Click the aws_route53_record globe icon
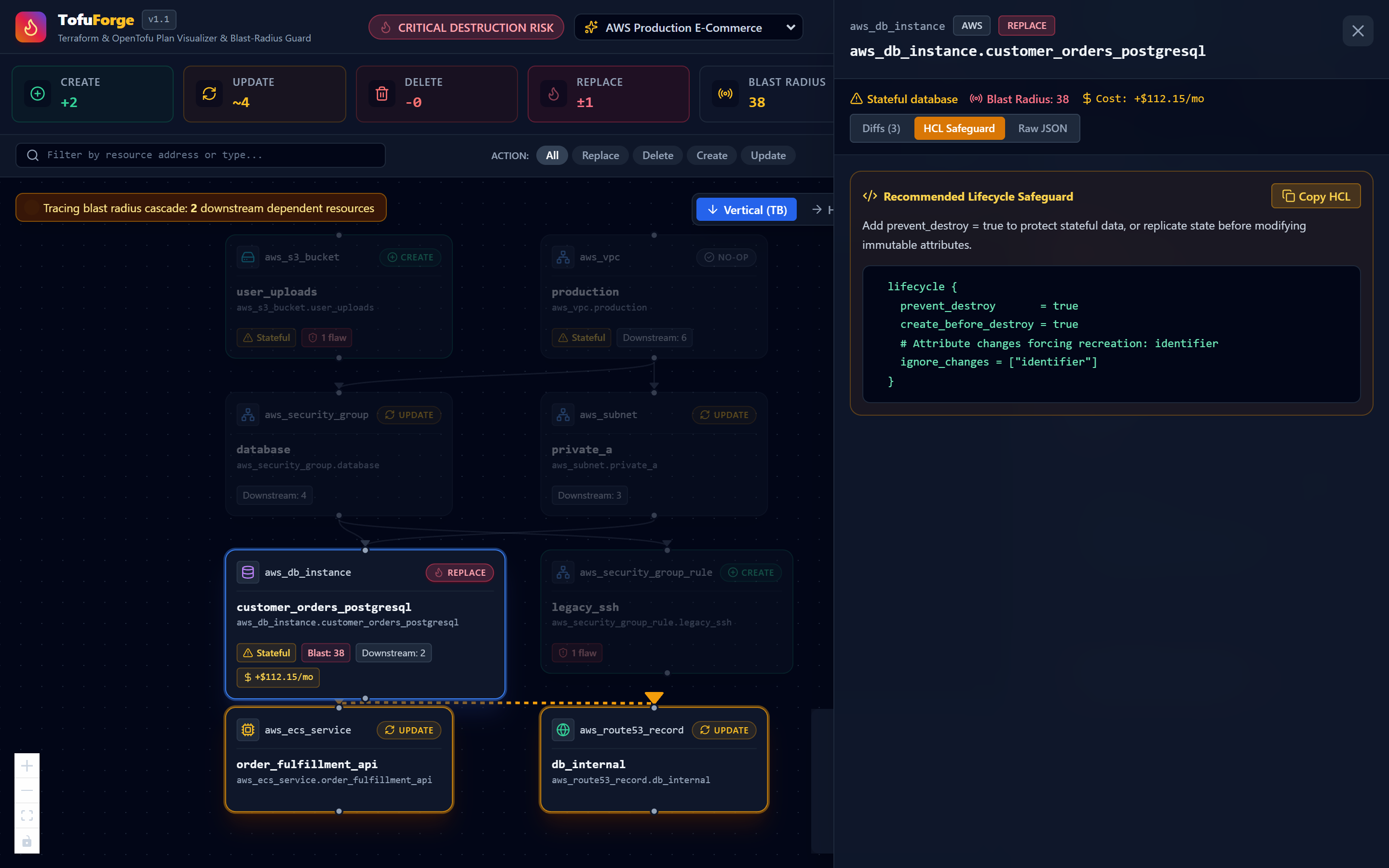This screenshot has width=1389, height=868. coord(563,730)
